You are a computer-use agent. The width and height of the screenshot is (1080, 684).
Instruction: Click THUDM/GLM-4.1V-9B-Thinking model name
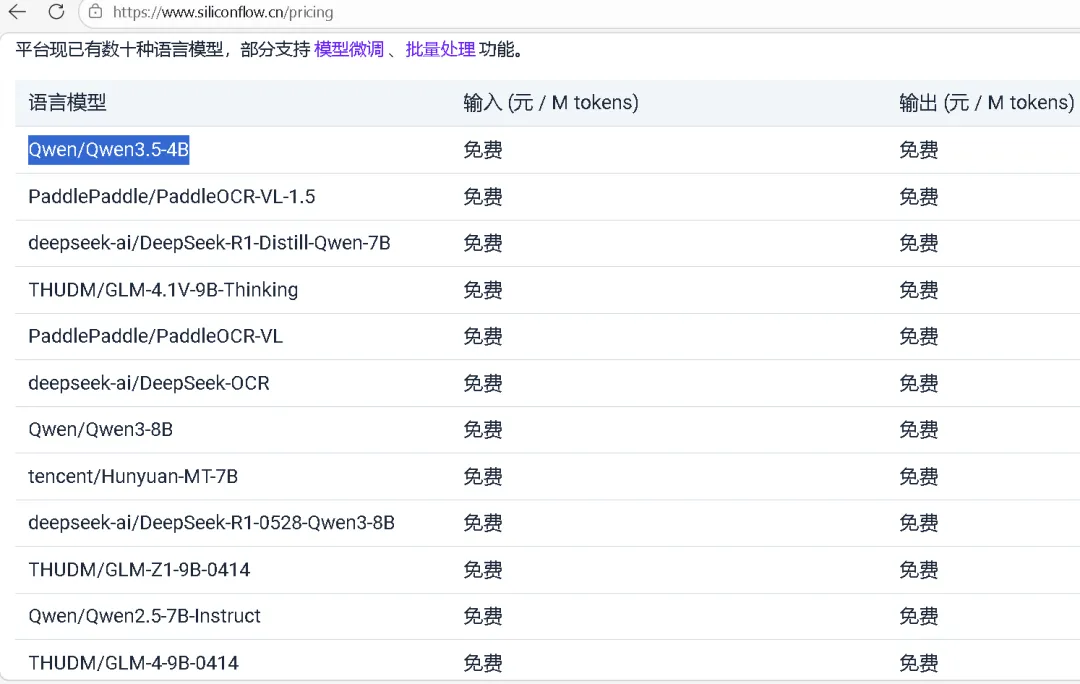click(163, 290)
